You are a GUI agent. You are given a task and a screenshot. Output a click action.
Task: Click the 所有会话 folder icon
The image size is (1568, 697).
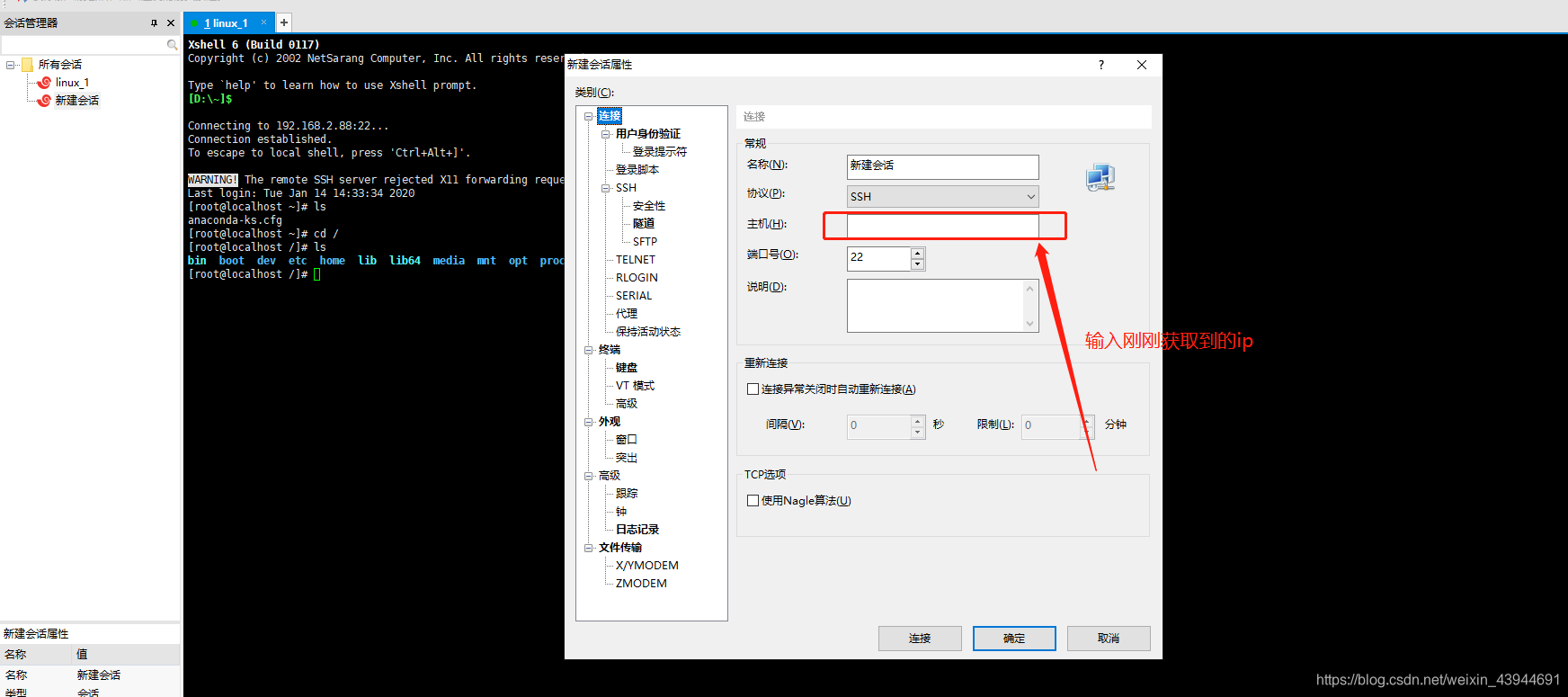point(27,65)
